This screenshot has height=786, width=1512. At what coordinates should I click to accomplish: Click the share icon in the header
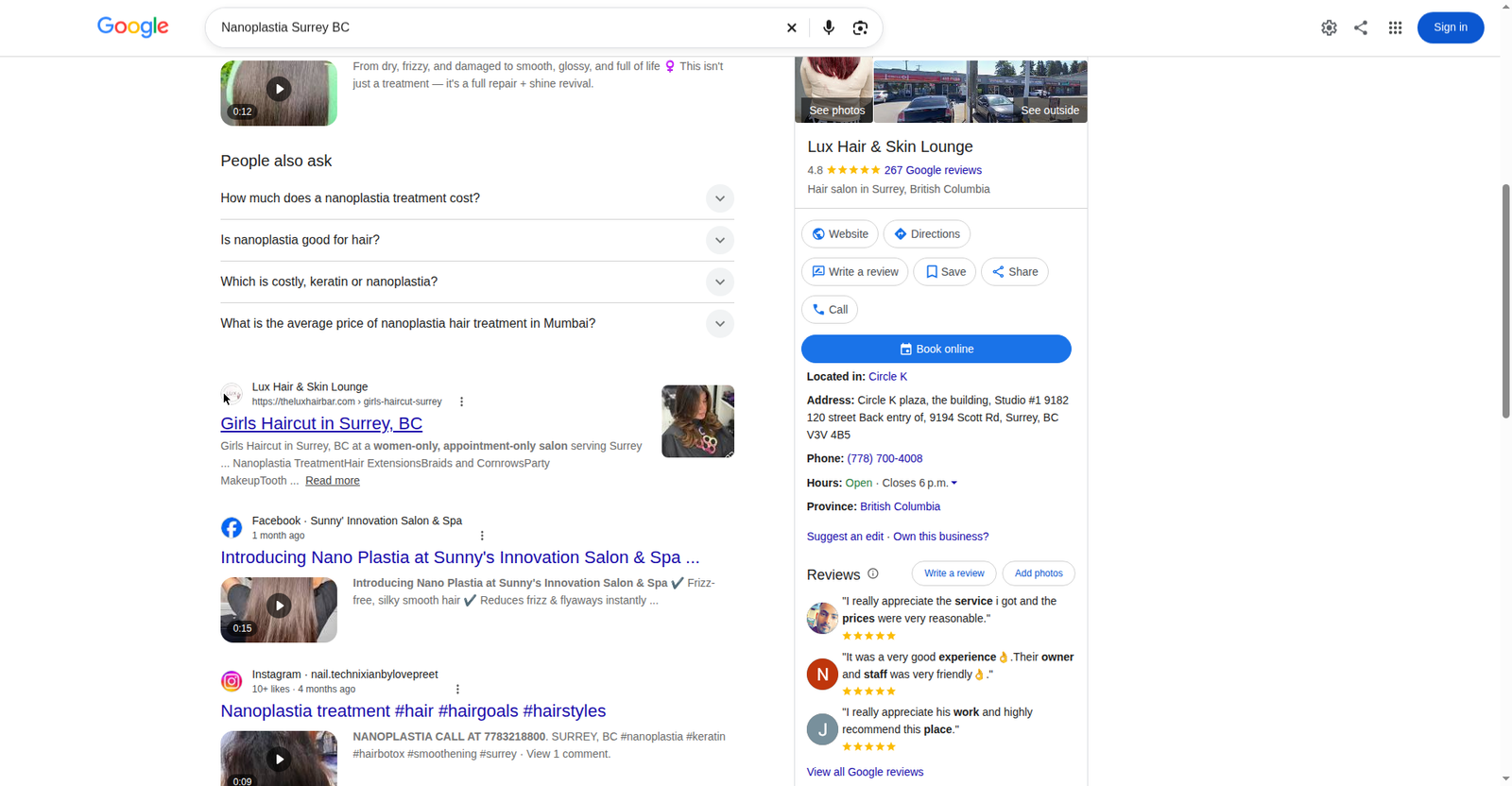(x=1361, y=27)
